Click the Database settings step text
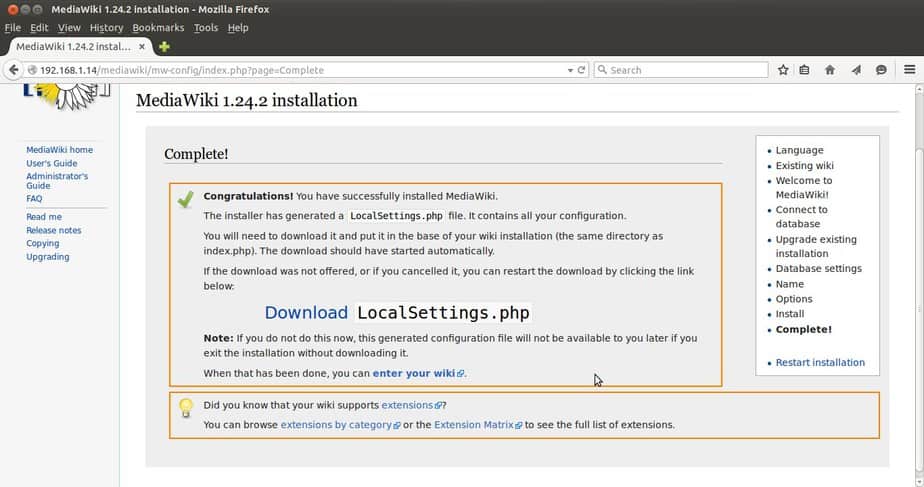This screenshot has width=924, height=487. click(x=819, y=268)
